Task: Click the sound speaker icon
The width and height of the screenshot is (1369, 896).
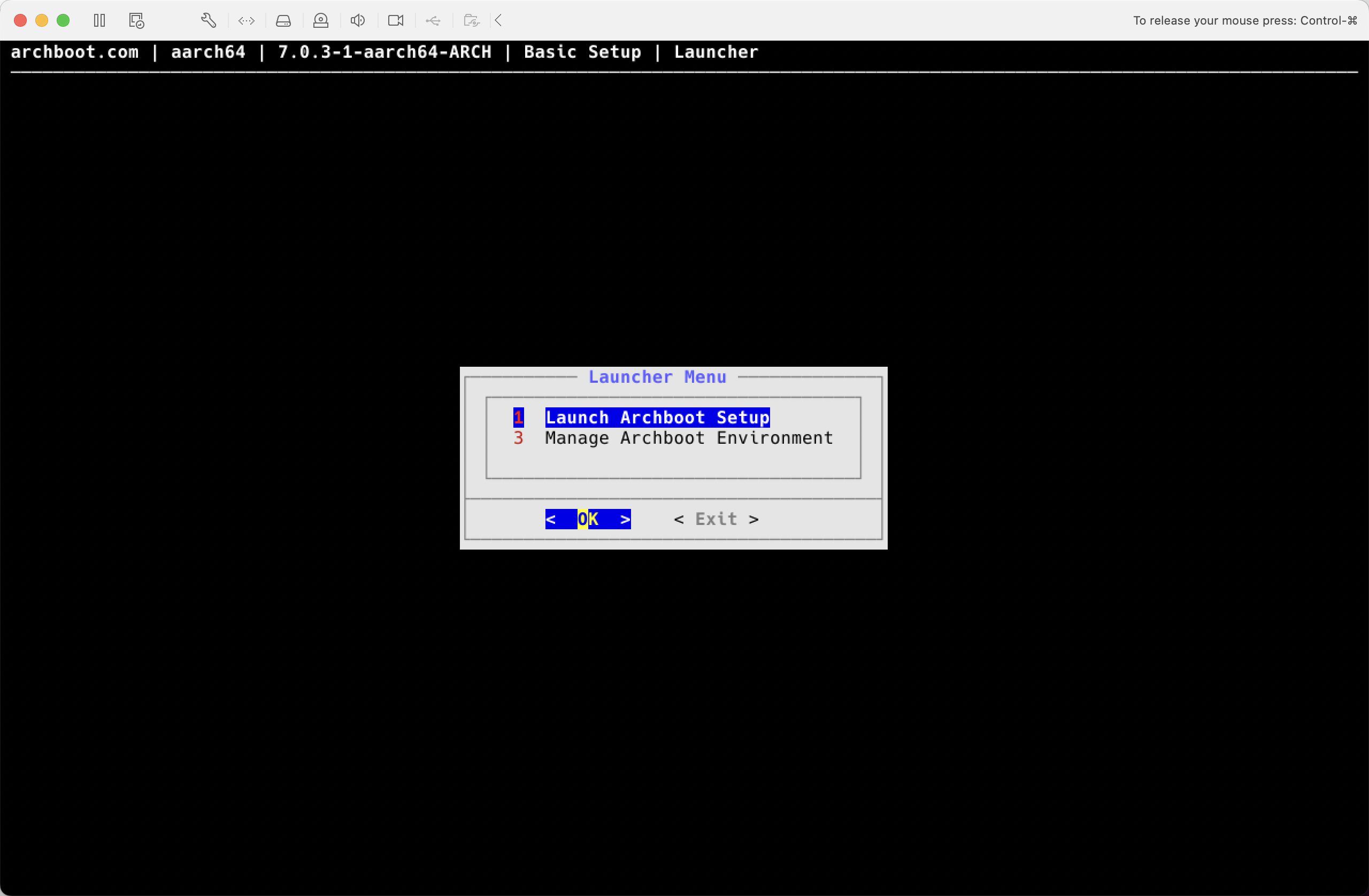Action: click(x=358, y=21)
